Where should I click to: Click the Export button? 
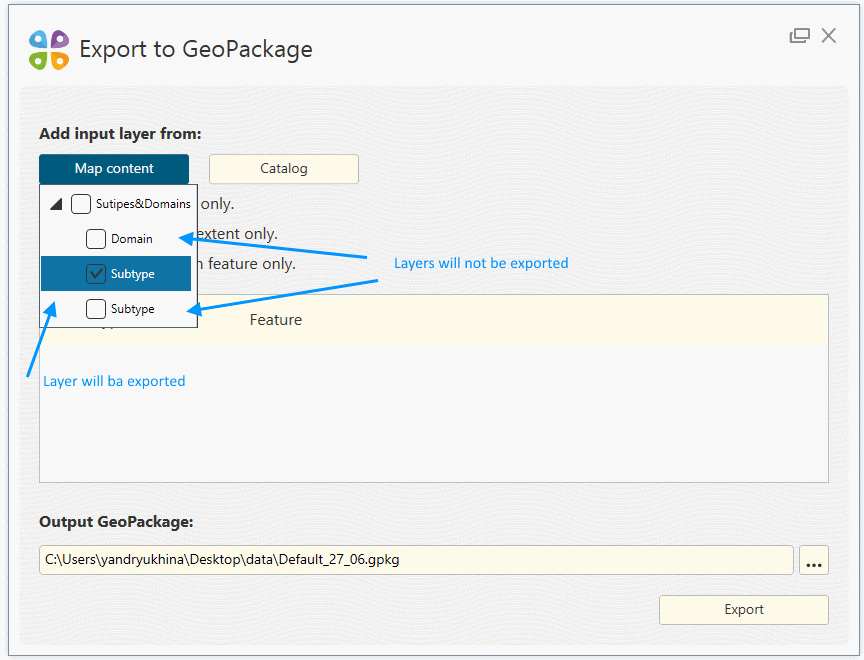tap(743, 609)
